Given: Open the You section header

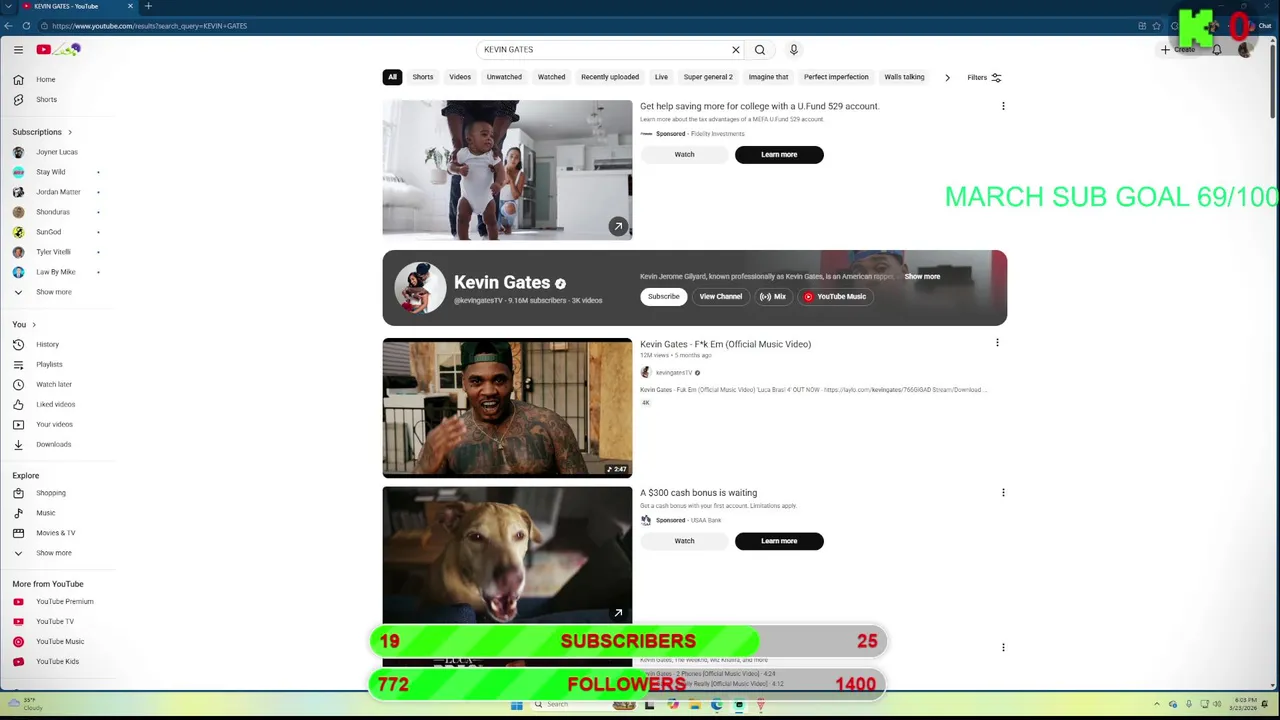Looking at the screenshot, I should pos(24,324).
